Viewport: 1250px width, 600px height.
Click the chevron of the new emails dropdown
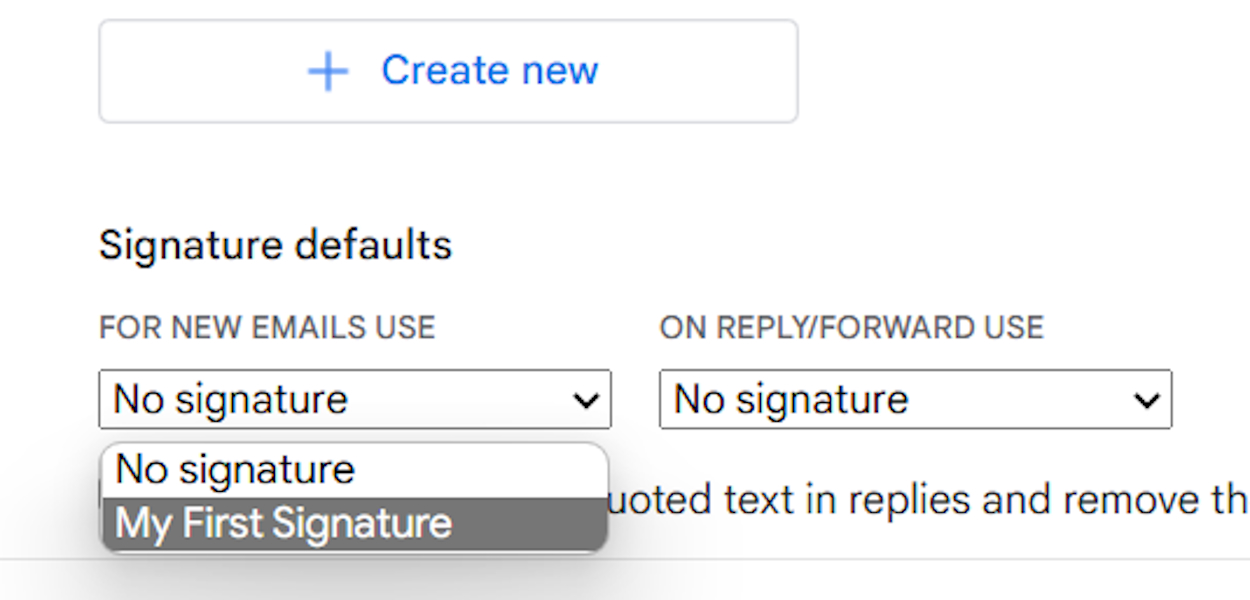[585, 401]
